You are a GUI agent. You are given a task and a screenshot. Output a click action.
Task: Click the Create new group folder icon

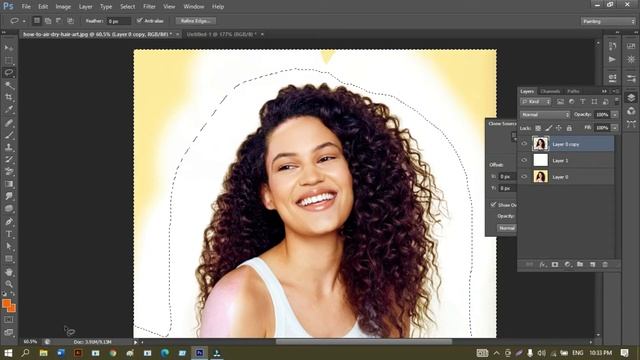click(x=580, y=264)
